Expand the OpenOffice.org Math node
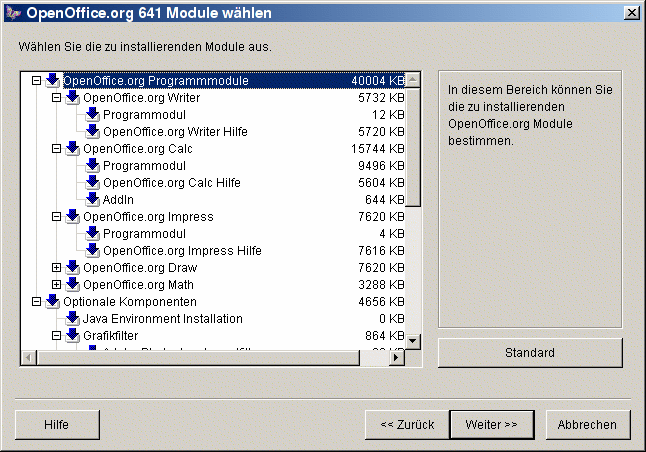This screenshot has height=452, width=646. (57, 285)
